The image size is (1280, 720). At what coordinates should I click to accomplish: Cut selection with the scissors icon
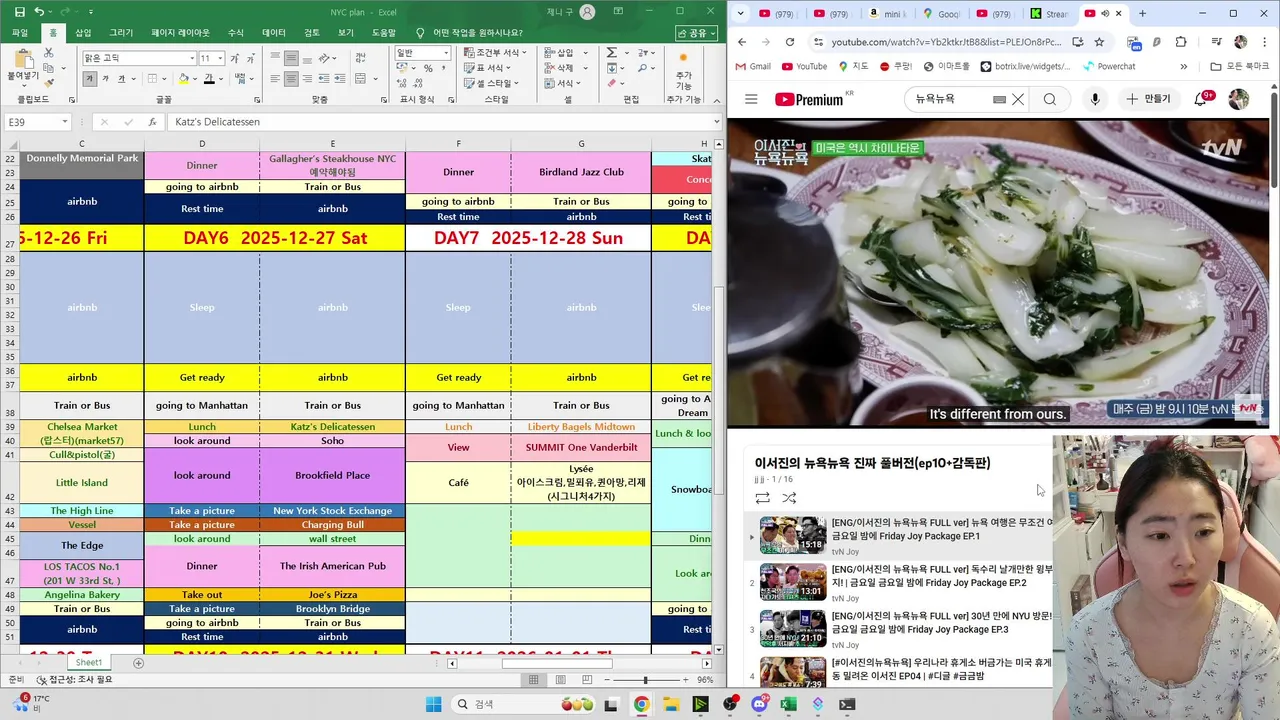click(50, 53)
